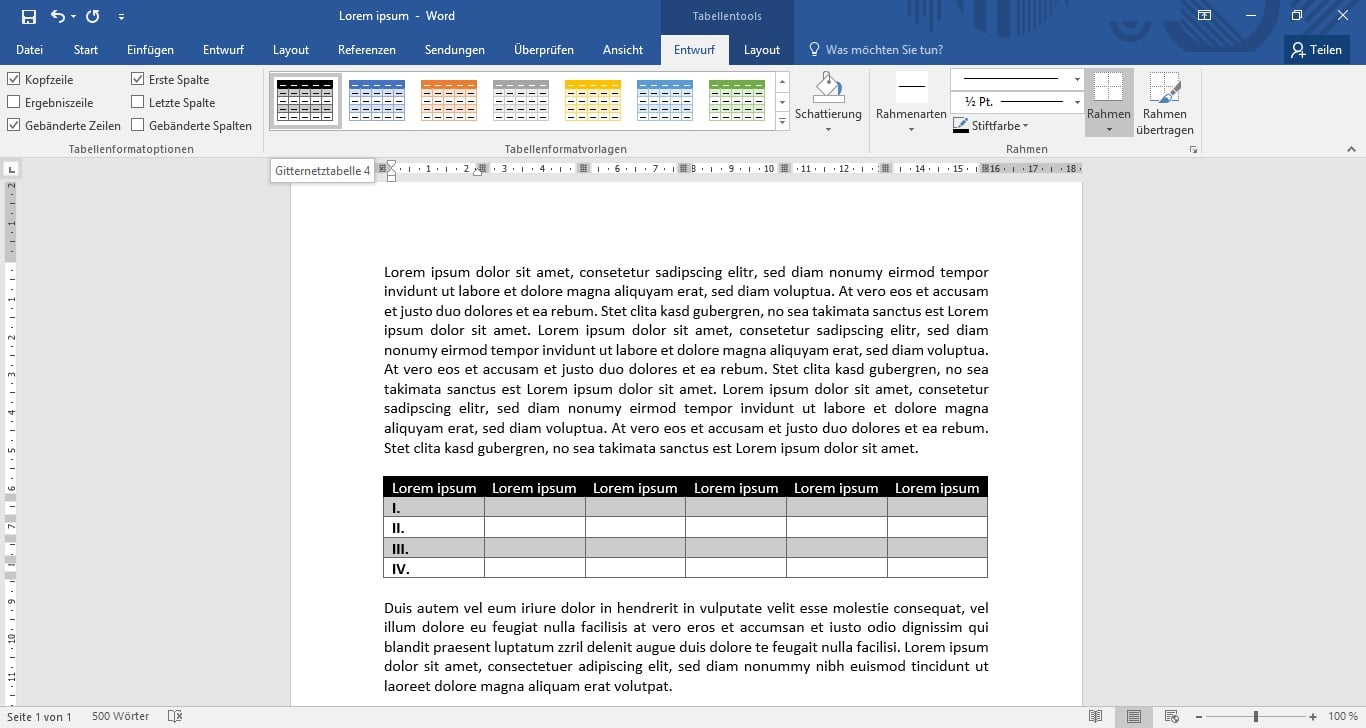Click the Rahmenarten icon

[911, 87]
